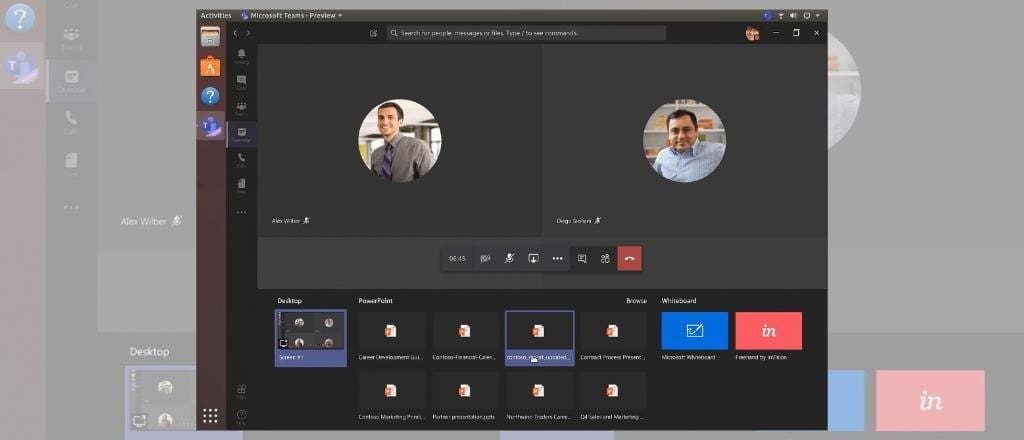Show more apps ellipsis in Teams sidebar

(242, 212)
